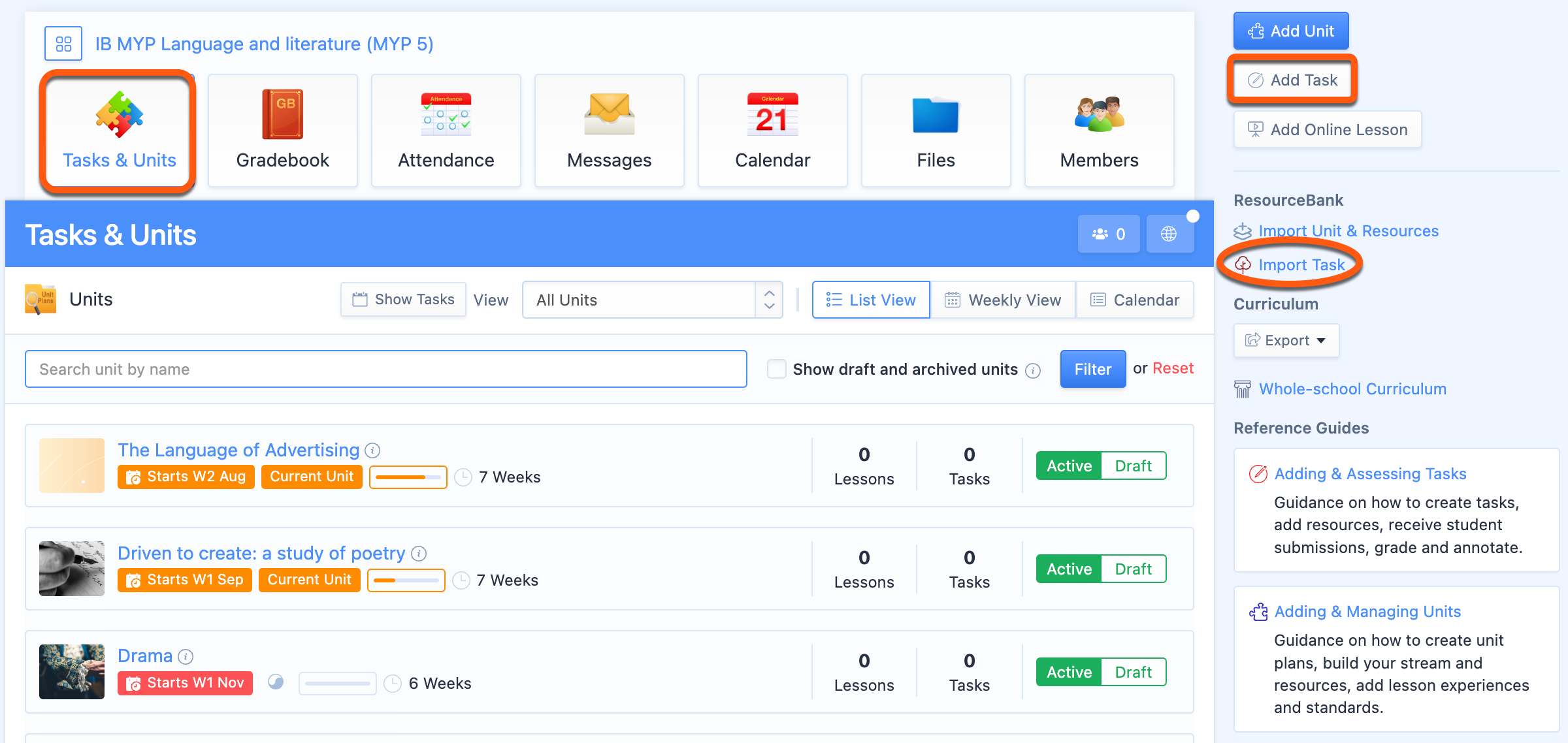Open the Messages envelope tile
The width and height of the screenshot is (1568, 743).
click(x=610, y=131)
